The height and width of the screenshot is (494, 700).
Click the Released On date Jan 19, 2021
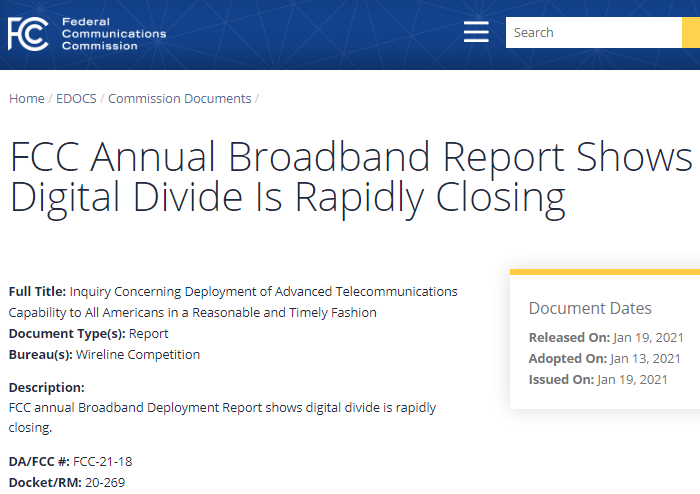[x=647, y=338]
